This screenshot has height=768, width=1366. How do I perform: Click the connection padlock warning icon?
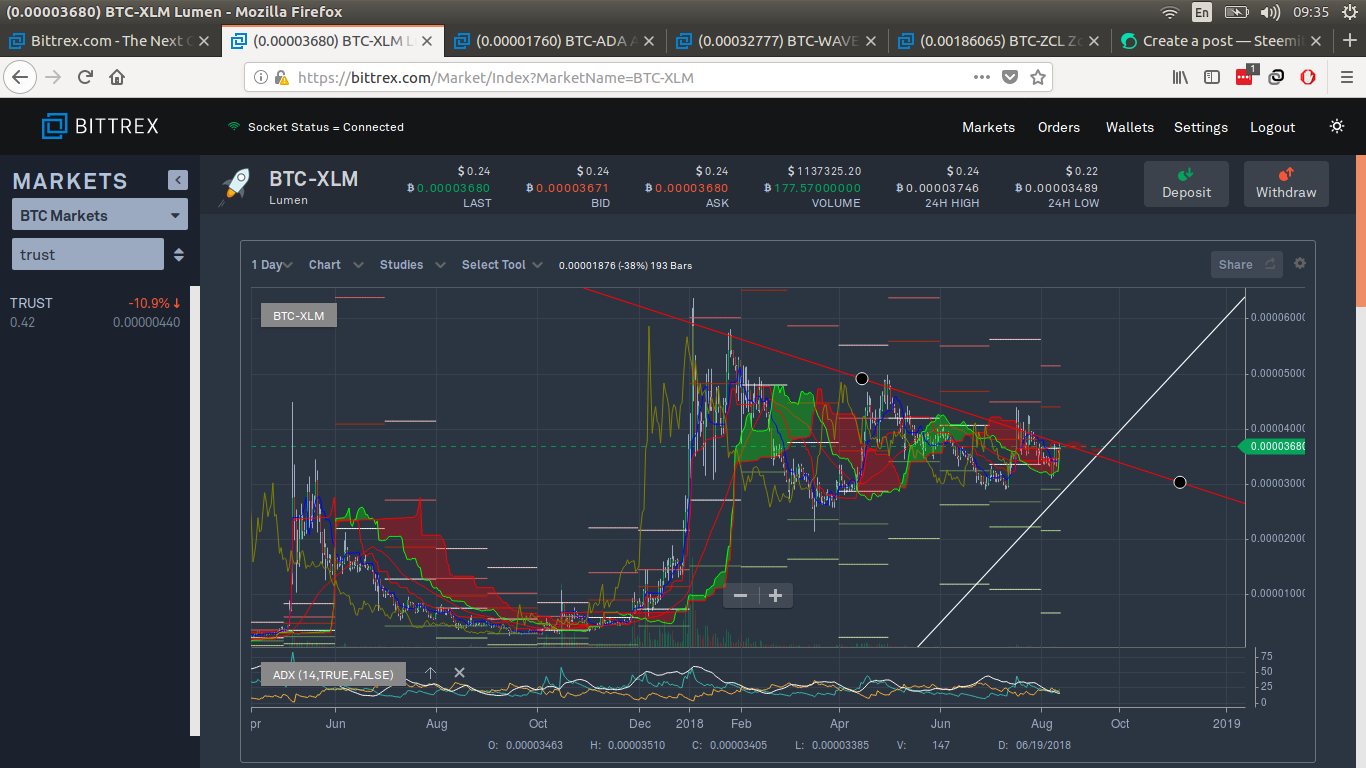(x=281, y=77)
